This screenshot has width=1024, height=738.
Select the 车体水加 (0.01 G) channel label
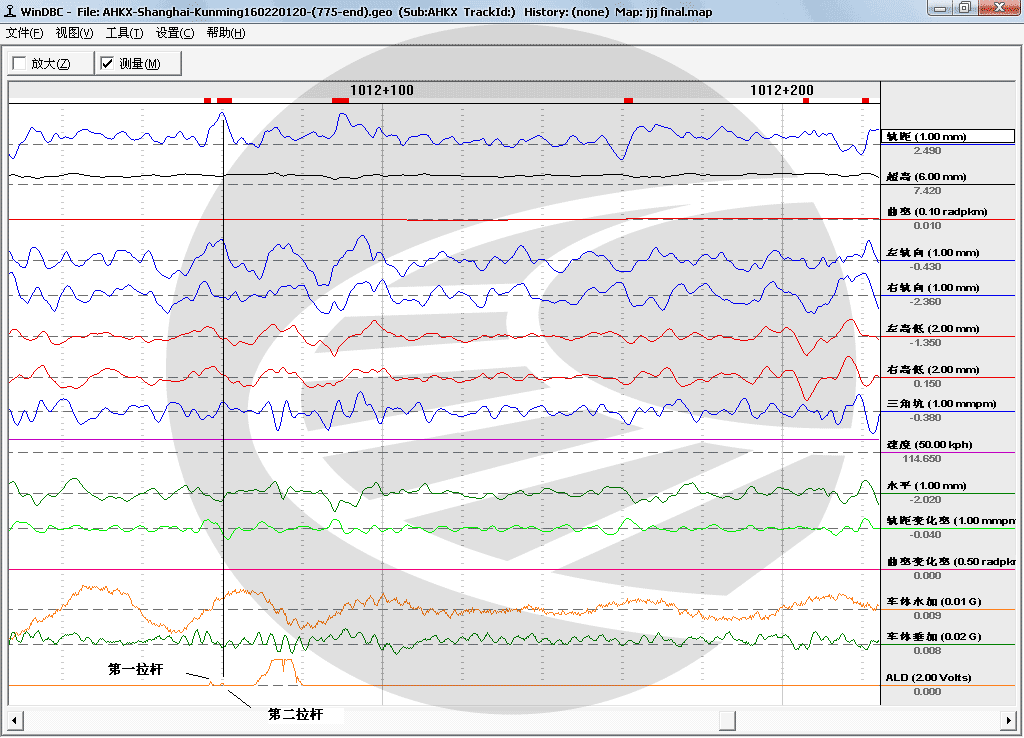pyautogui.click(x=934, y=602)
